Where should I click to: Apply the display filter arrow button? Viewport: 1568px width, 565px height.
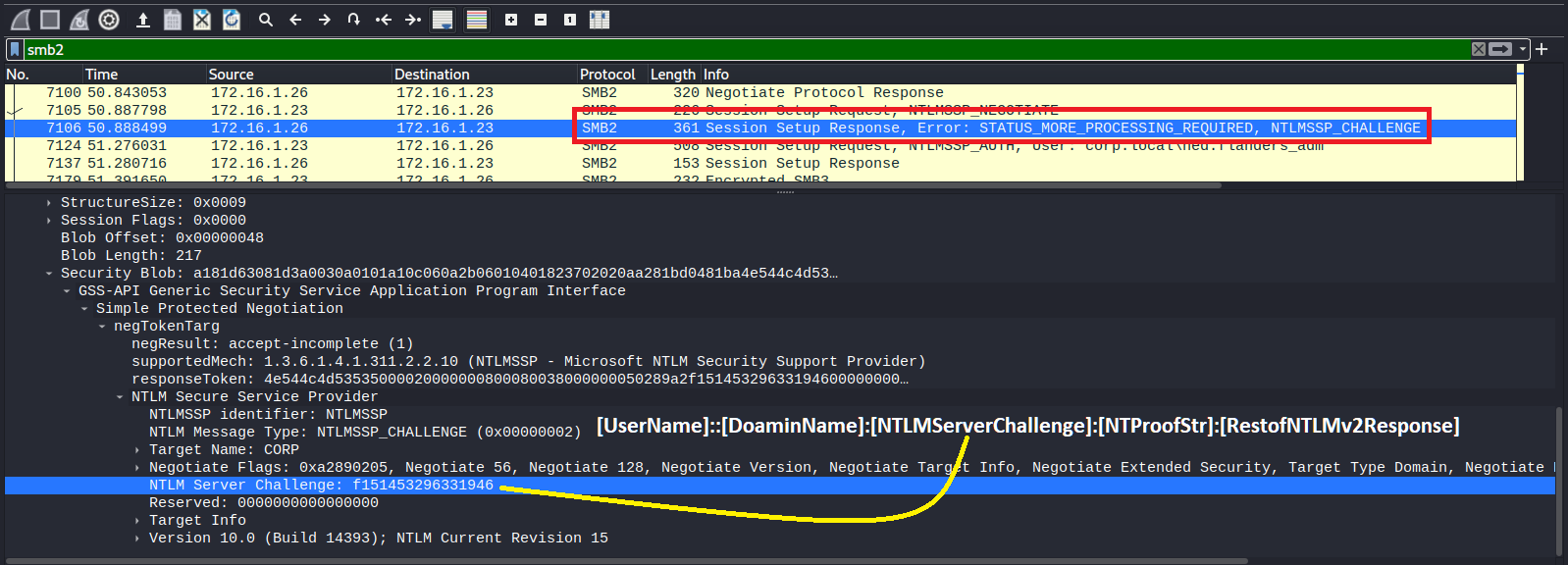tap(1500, 49)
